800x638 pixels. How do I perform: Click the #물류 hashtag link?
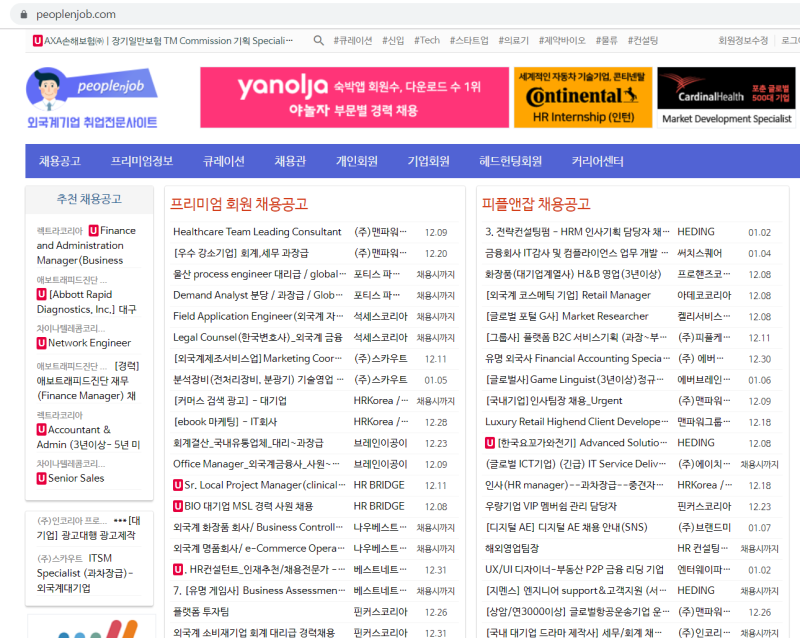click(x=607, y=41)
